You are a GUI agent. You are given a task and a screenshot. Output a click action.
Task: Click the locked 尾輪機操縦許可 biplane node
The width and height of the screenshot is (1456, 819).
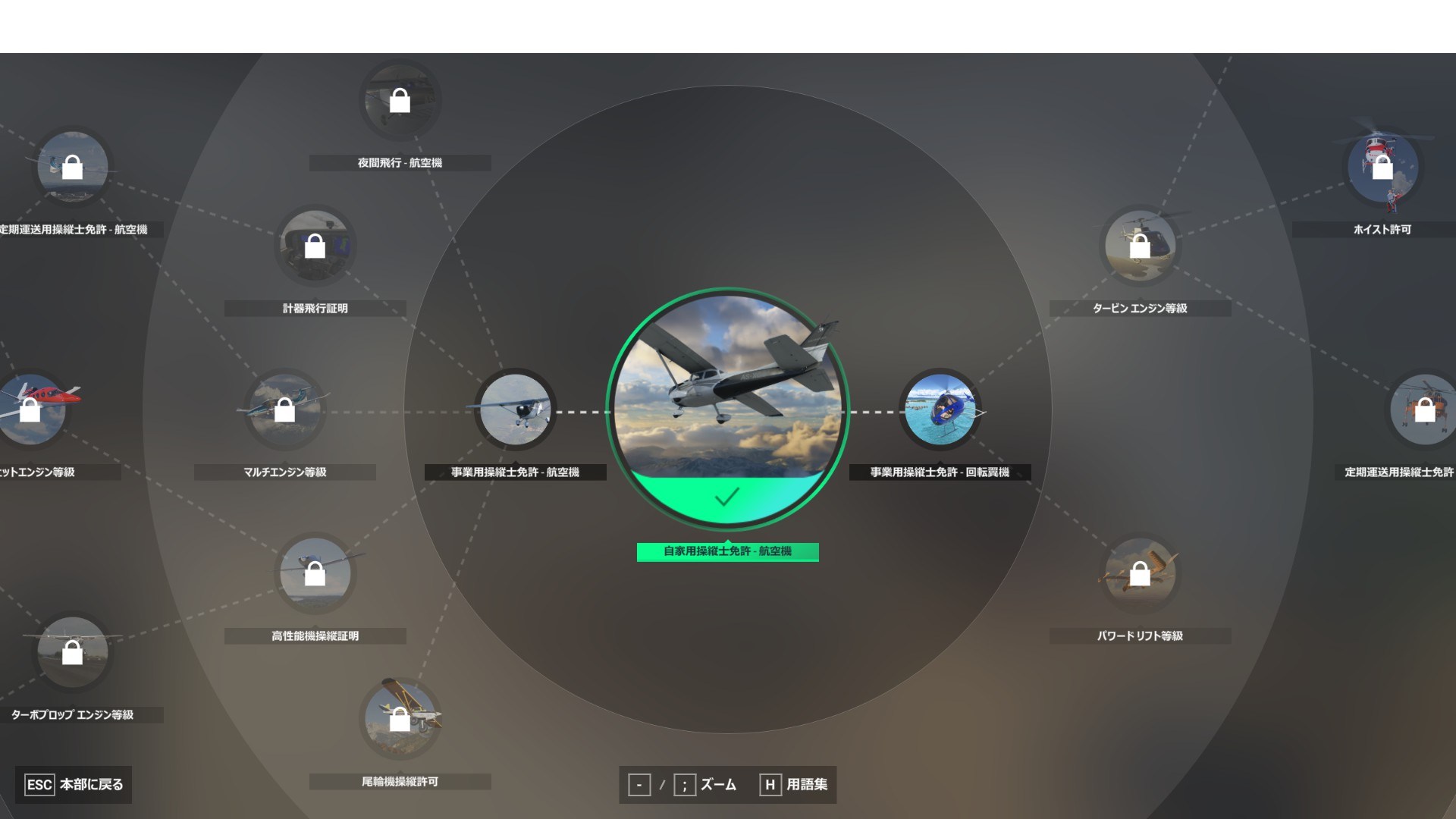pyautogui.click(x=400, y=719)
